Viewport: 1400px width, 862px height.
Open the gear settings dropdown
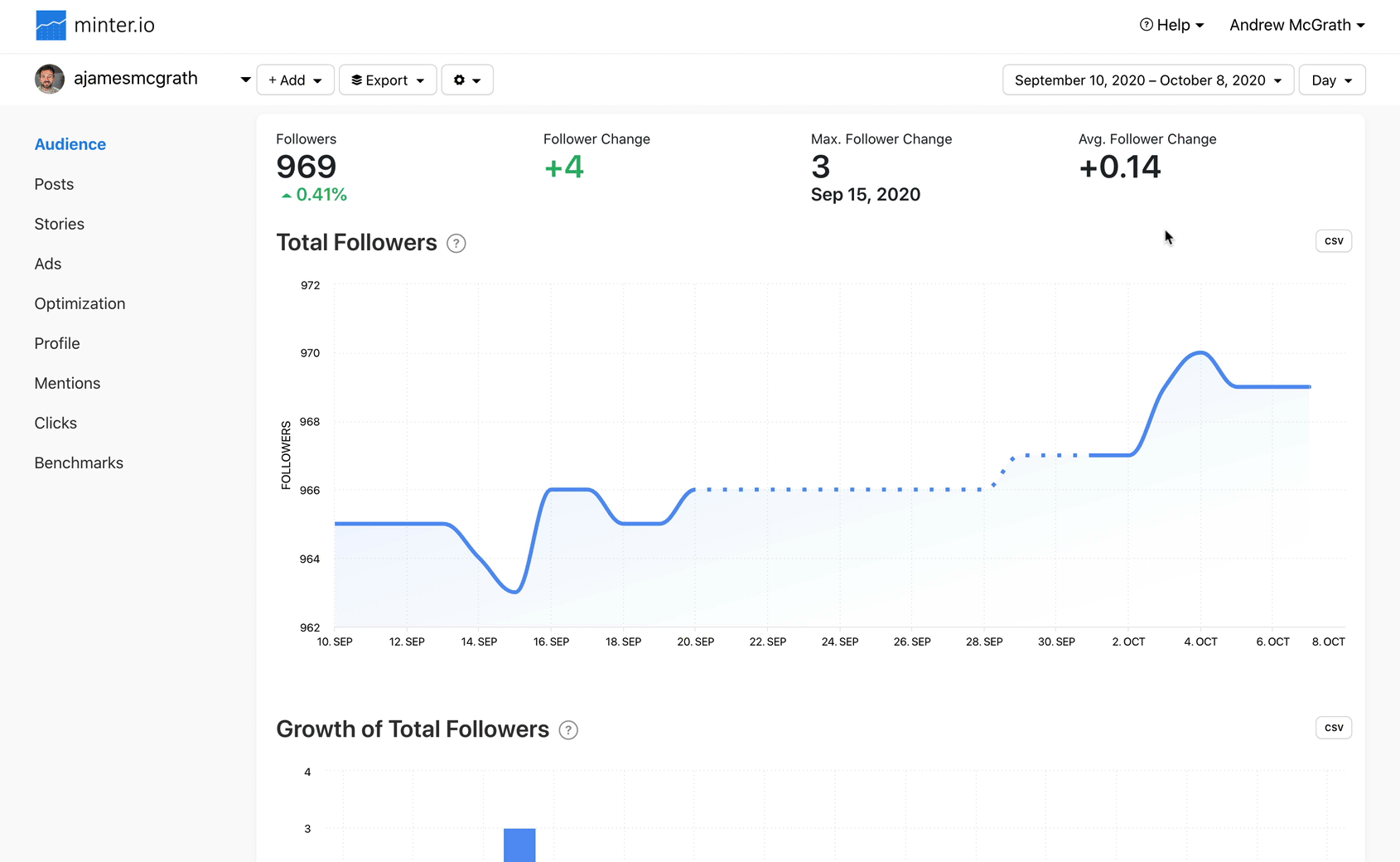pyautogui.click(x=467, y=80)
